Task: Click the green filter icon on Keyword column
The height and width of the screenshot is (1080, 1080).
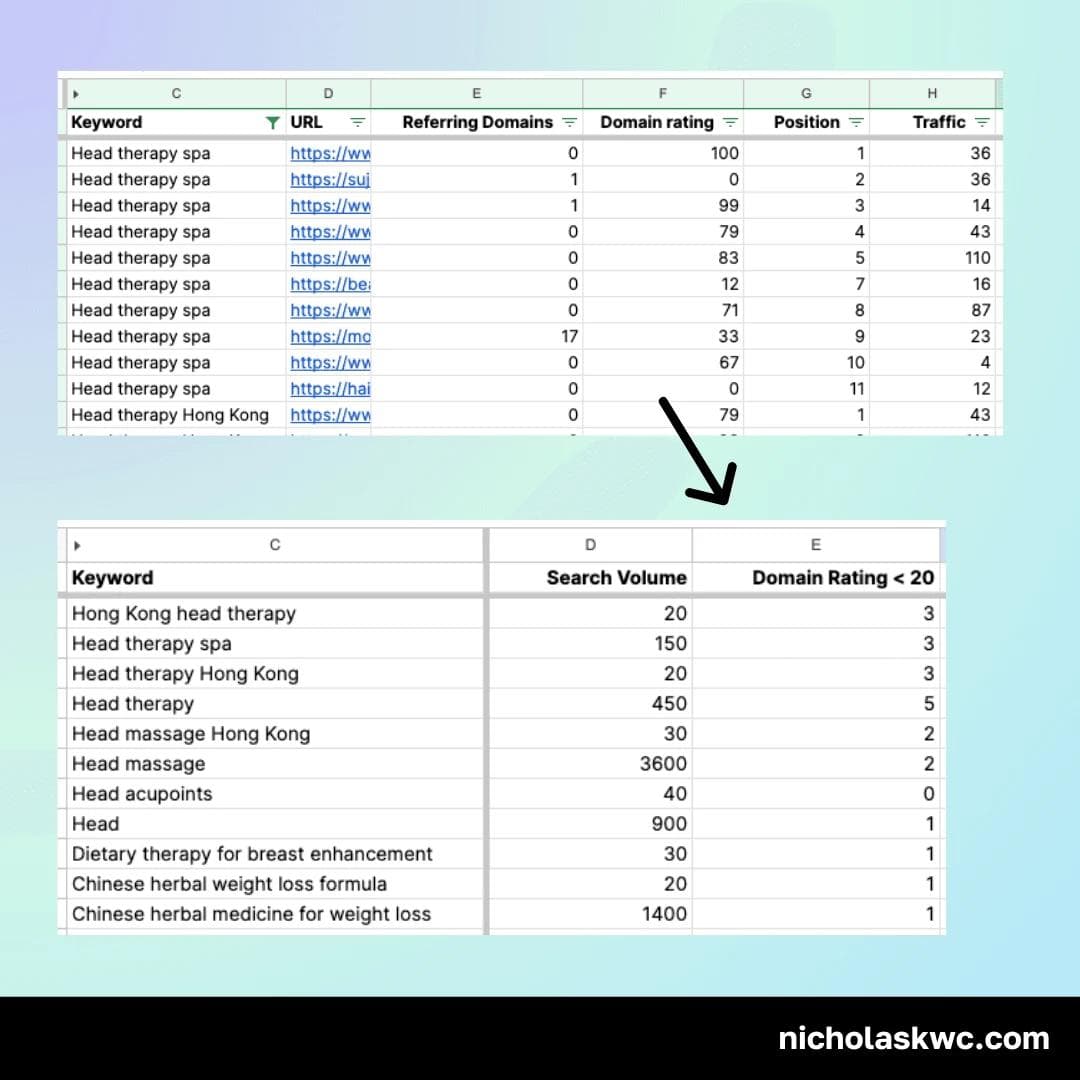Action: point(272,123)
